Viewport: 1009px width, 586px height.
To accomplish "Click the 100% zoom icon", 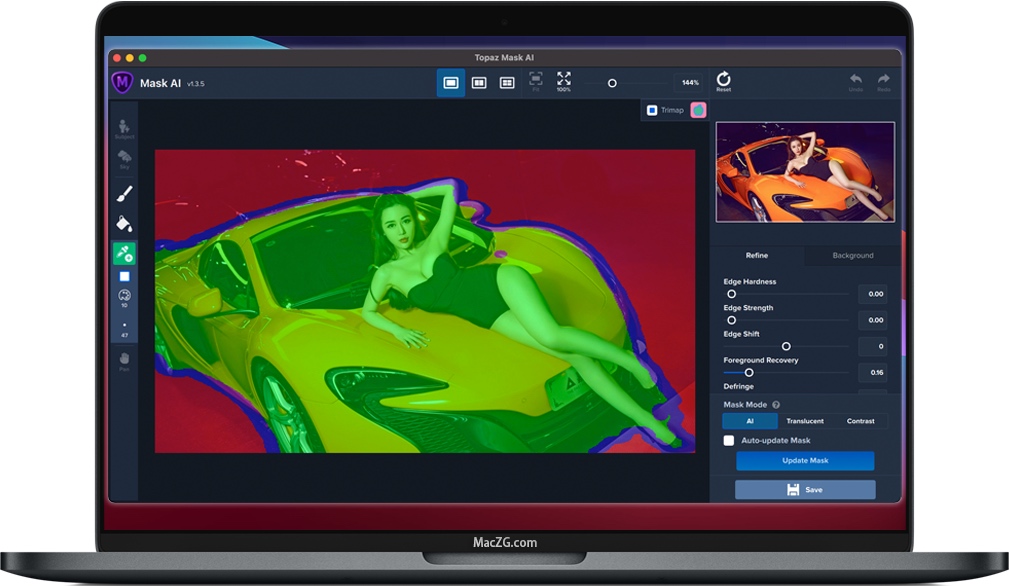I will pyautogui.click(x=563, y=83).
